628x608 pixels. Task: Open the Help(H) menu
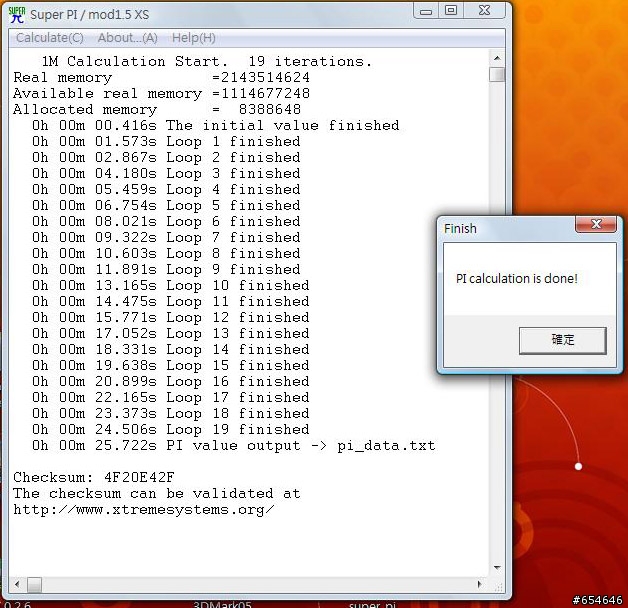tap(193, 38)
